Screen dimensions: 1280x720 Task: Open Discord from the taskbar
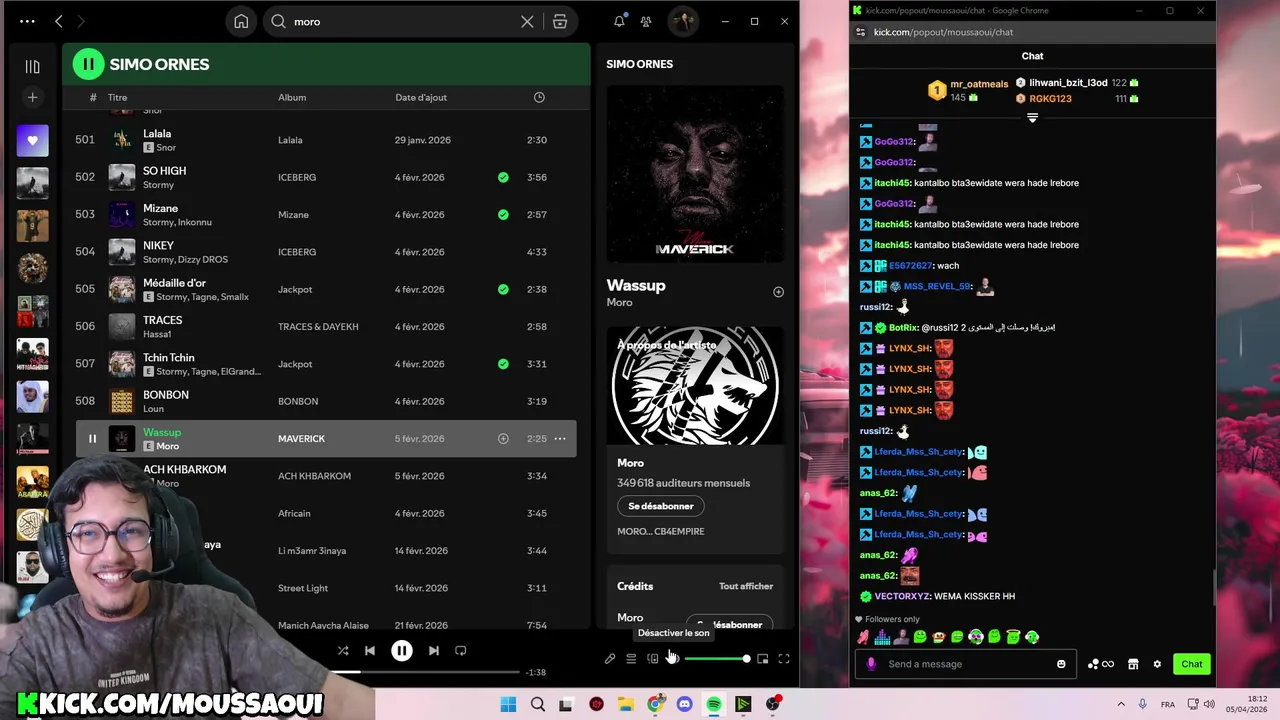(x=684, y=704)
